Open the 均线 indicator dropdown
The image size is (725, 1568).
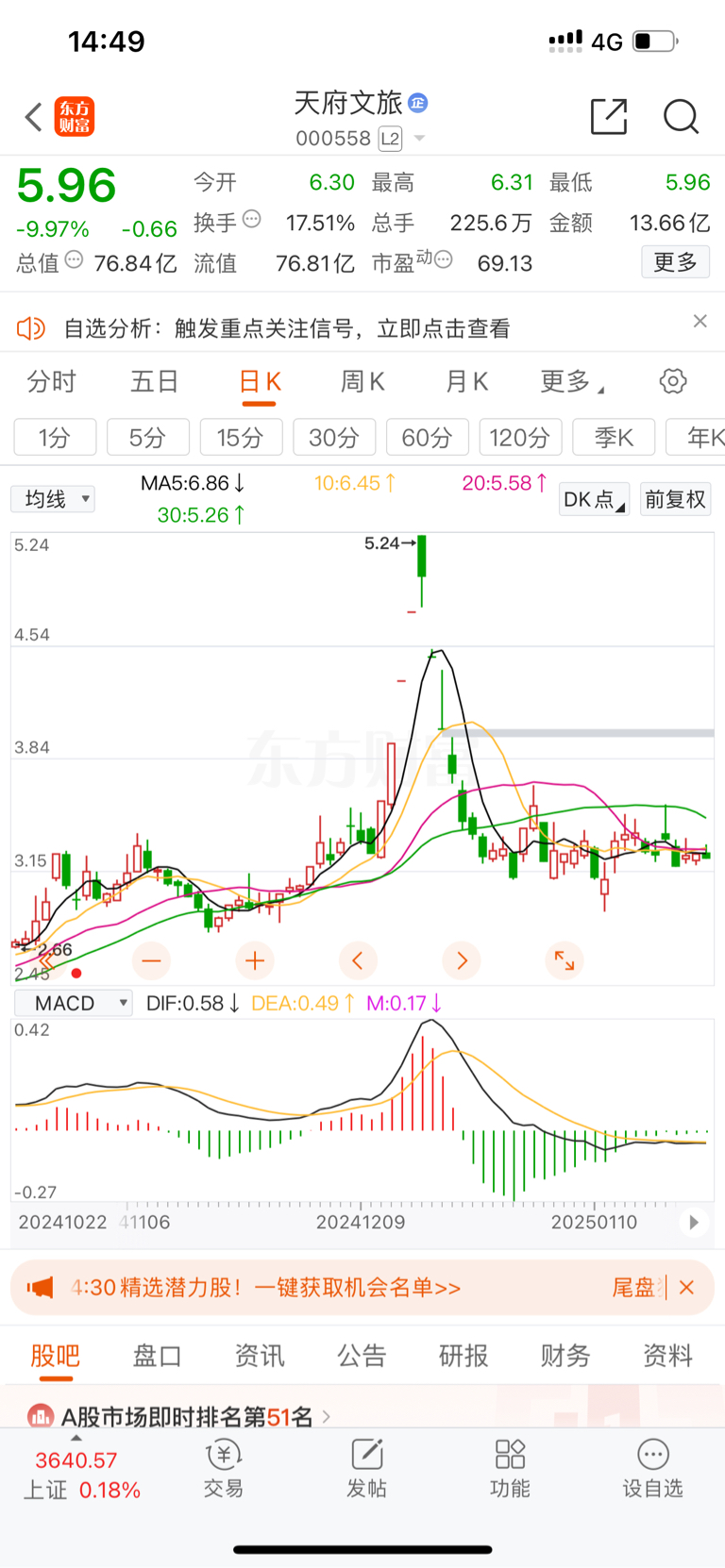53,498
